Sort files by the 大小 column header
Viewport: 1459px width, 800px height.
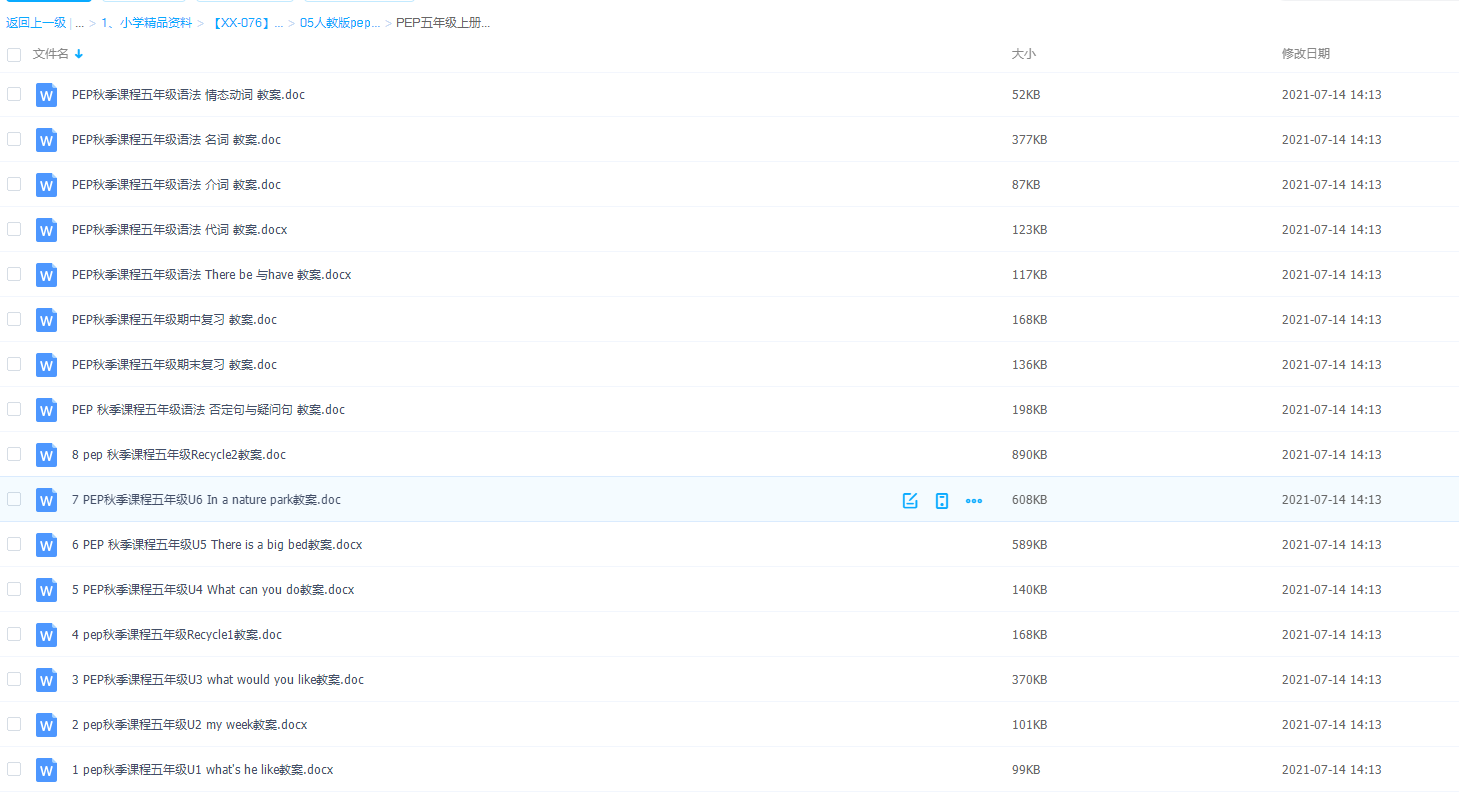tap(1023, 54)
